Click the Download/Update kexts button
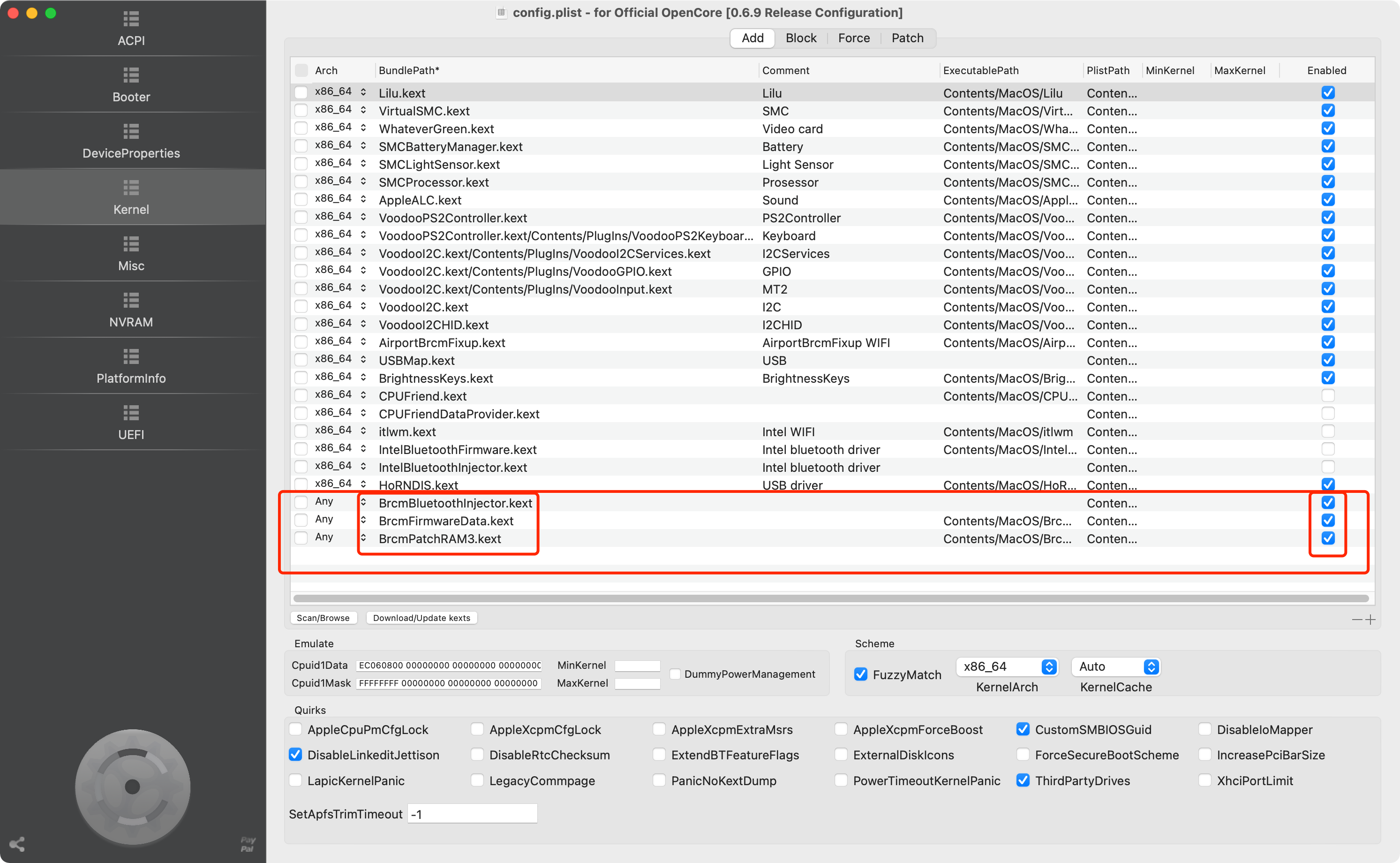1400x863 pixels. tap(422, 618)
